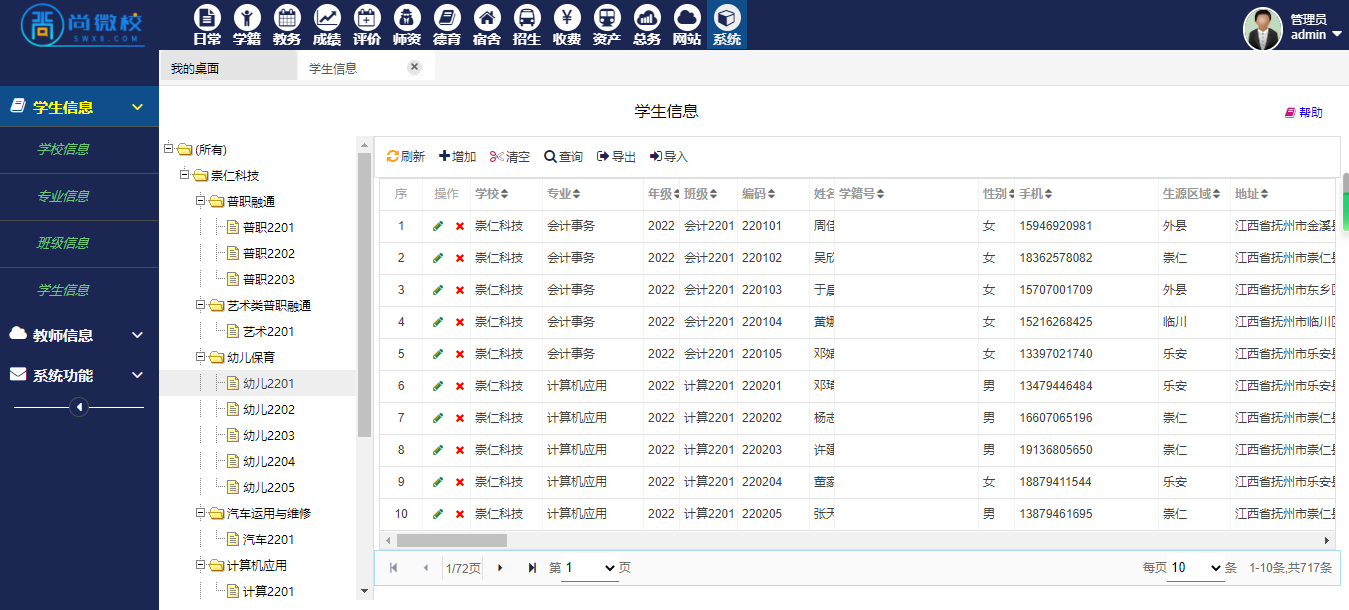Collapse the 普职融通 tree node
Image resolution: width=1349 pixels, height=610 pixels.
200,201
